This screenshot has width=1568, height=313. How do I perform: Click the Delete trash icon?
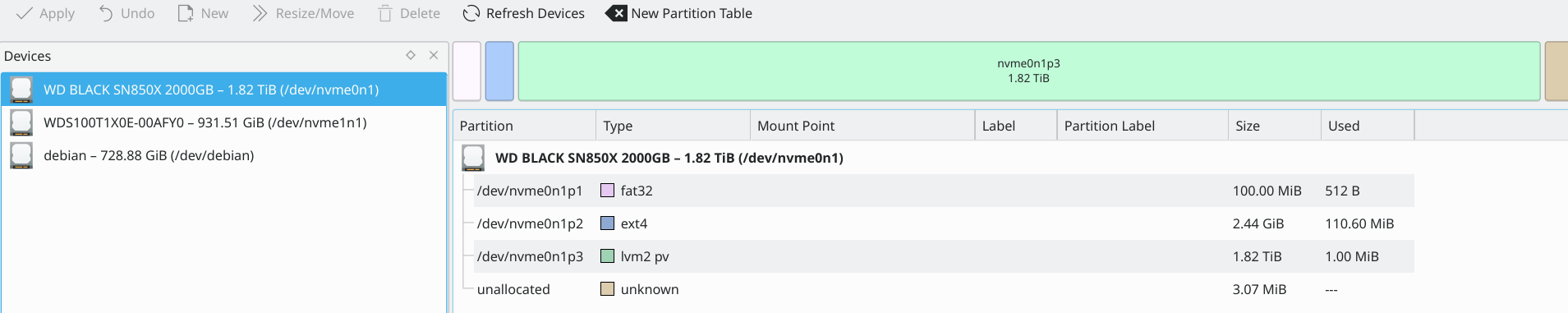[408, 13]
